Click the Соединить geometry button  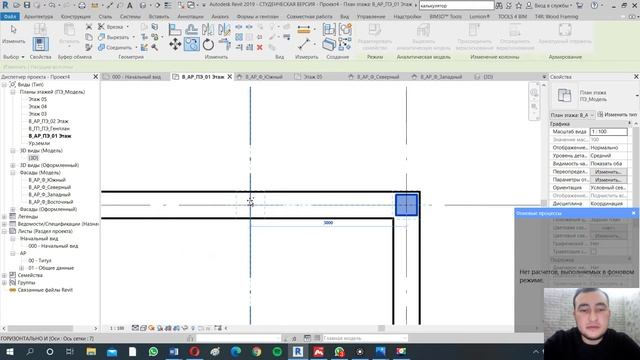[116, 47]
